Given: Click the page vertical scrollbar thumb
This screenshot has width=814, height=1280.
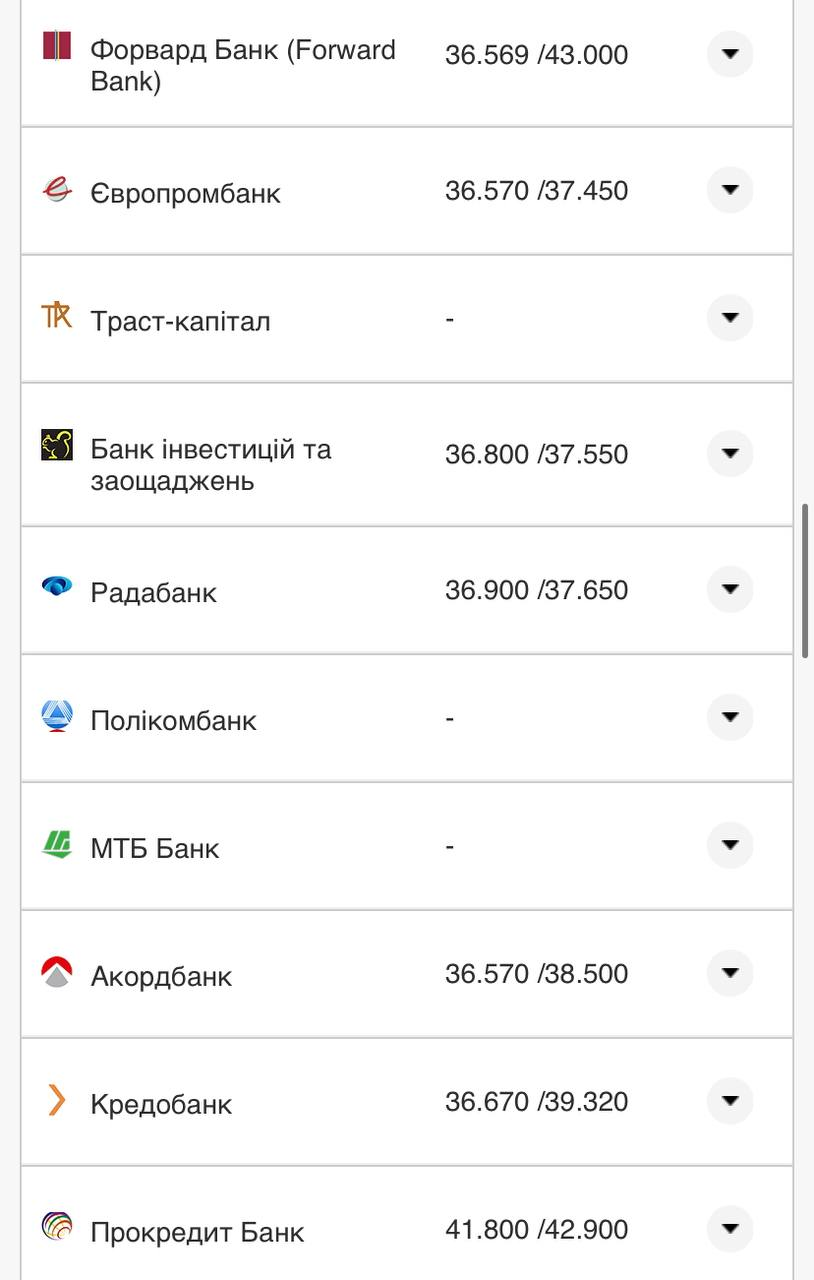Looking at the screenshot, I should (805, 582).
